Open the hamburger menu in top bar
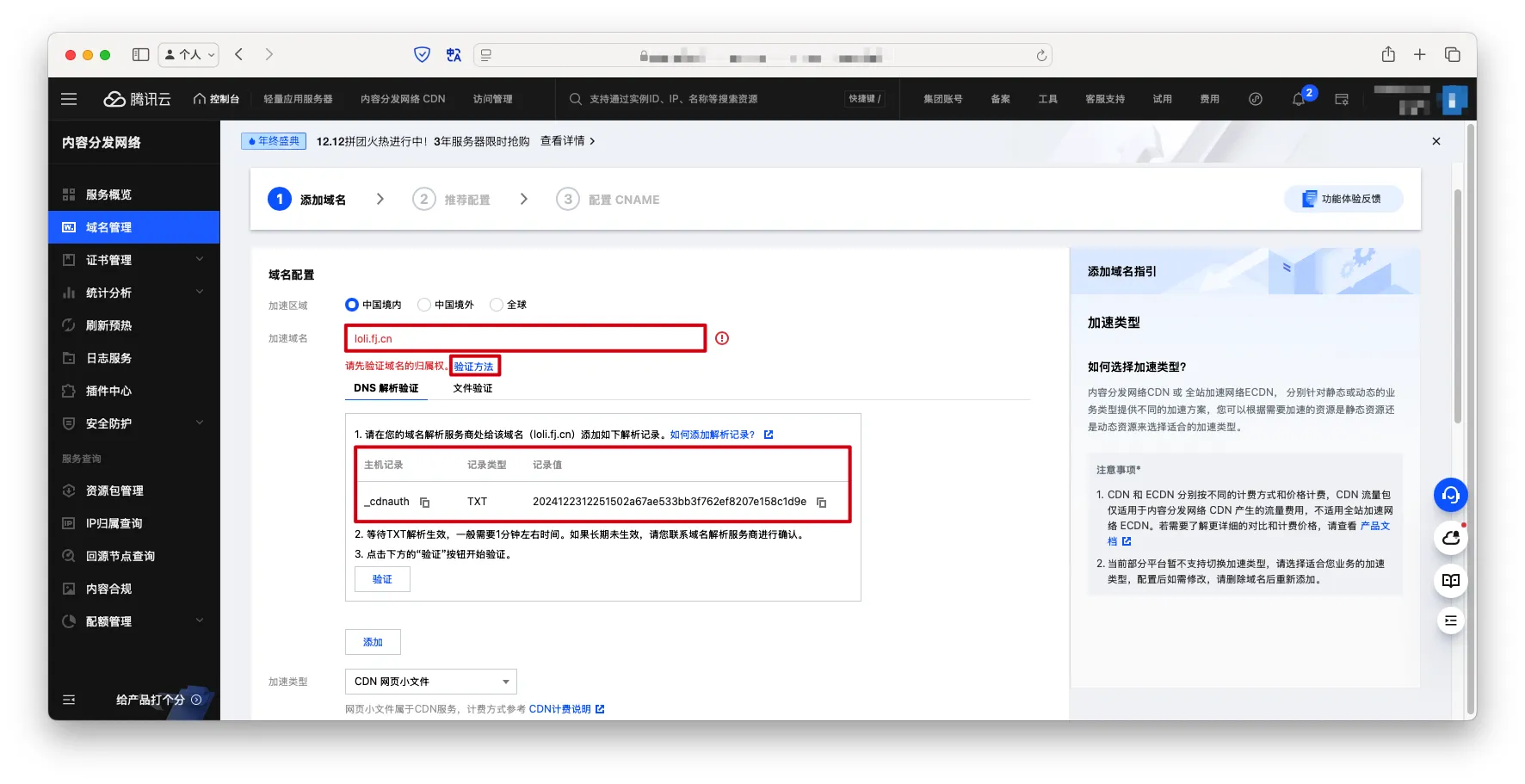The width and height of the screenshot is (1525, 784). pos(69,99)
